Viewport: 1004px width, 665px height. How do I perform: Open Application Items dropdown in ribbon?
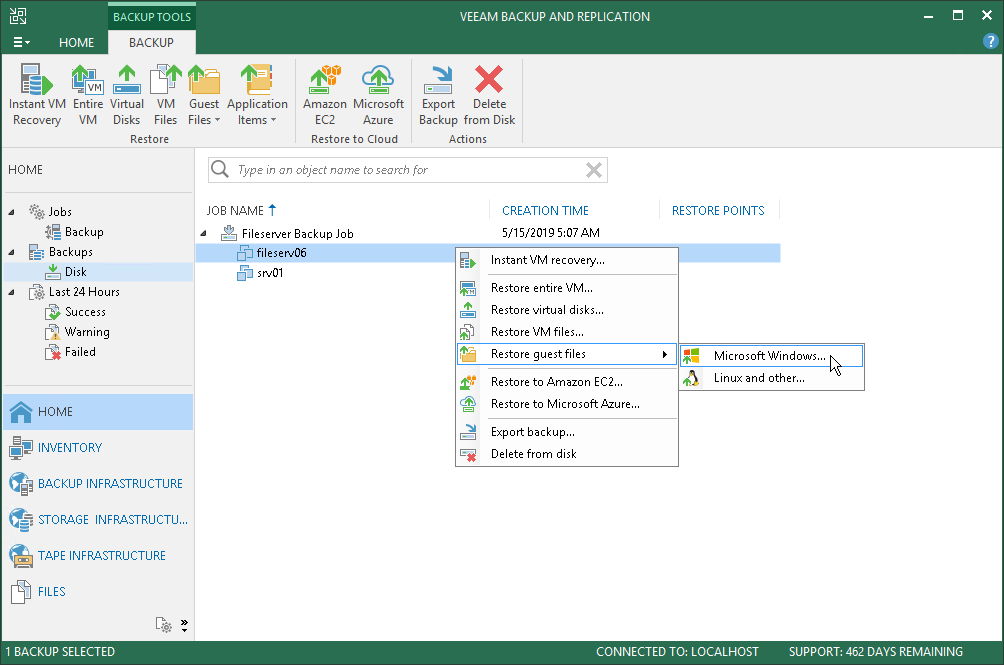(x=257, y=95)
